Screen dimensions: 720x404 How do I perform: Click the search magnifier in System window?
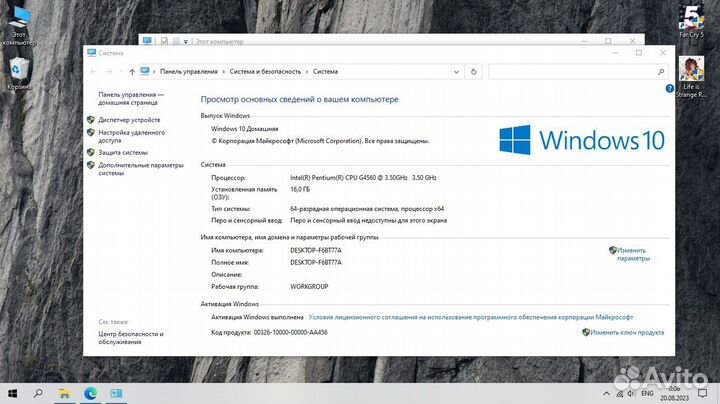tap(661, 72)
